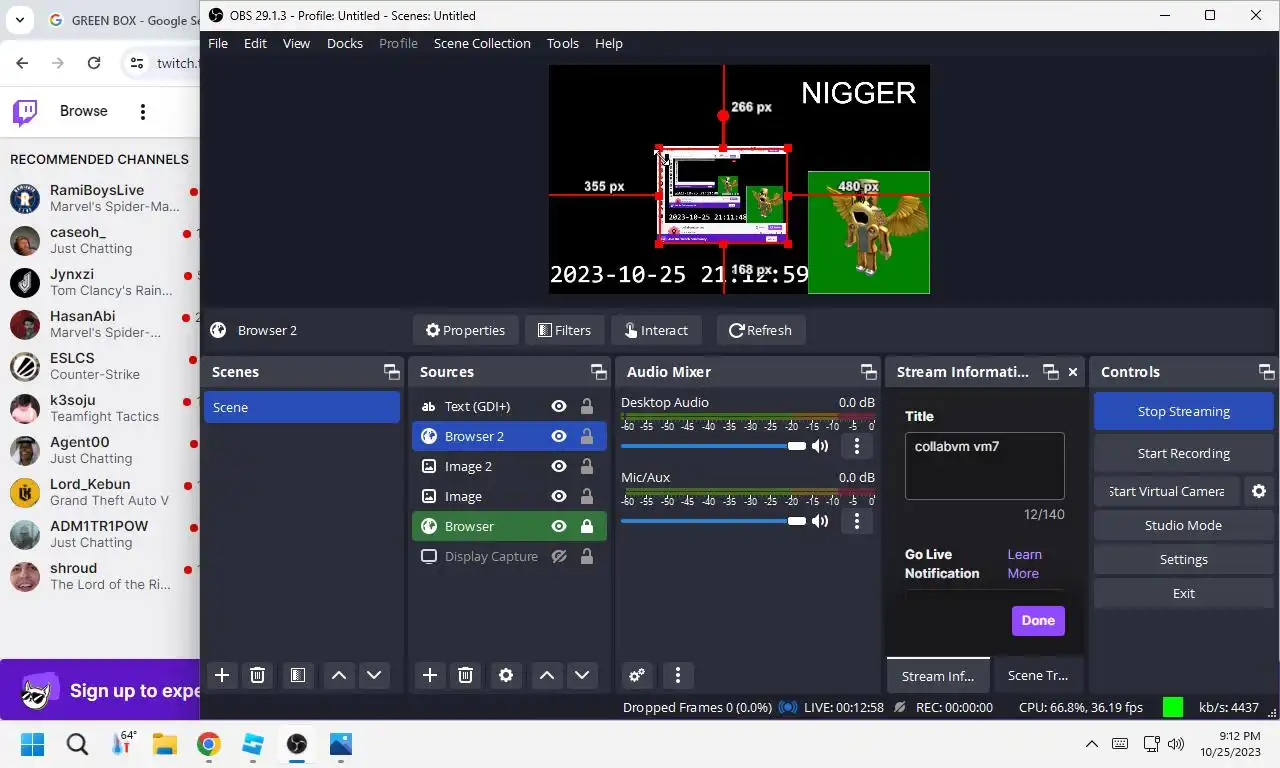Remove selected scene with trash icon
This screenshot has height=768, width=1280.
(x=257, y=675)
